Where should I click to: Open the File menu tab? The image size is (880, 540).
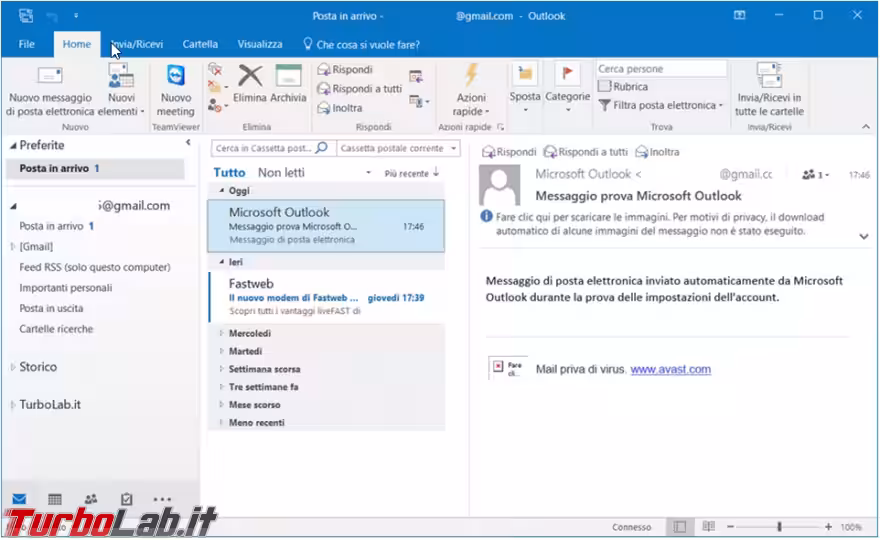(27, 44)
